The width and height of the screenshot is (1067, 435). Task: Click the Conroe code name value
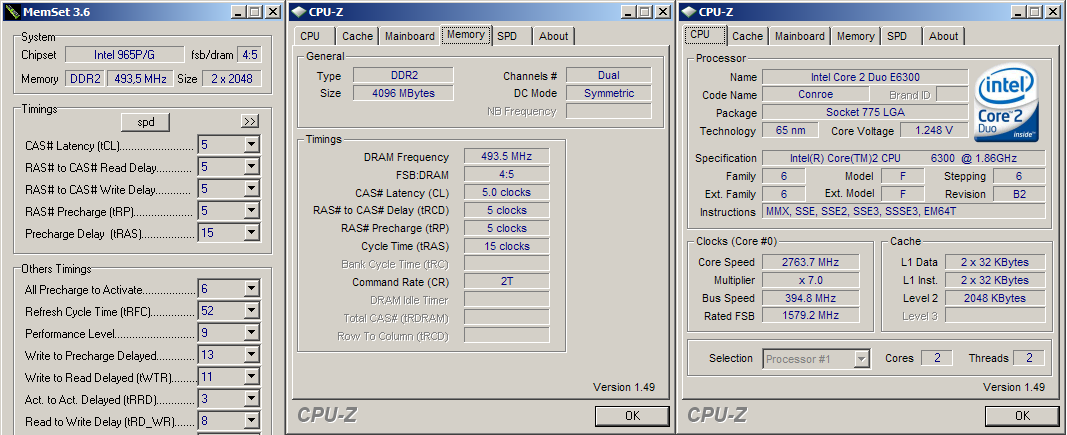tap(815, 95)
